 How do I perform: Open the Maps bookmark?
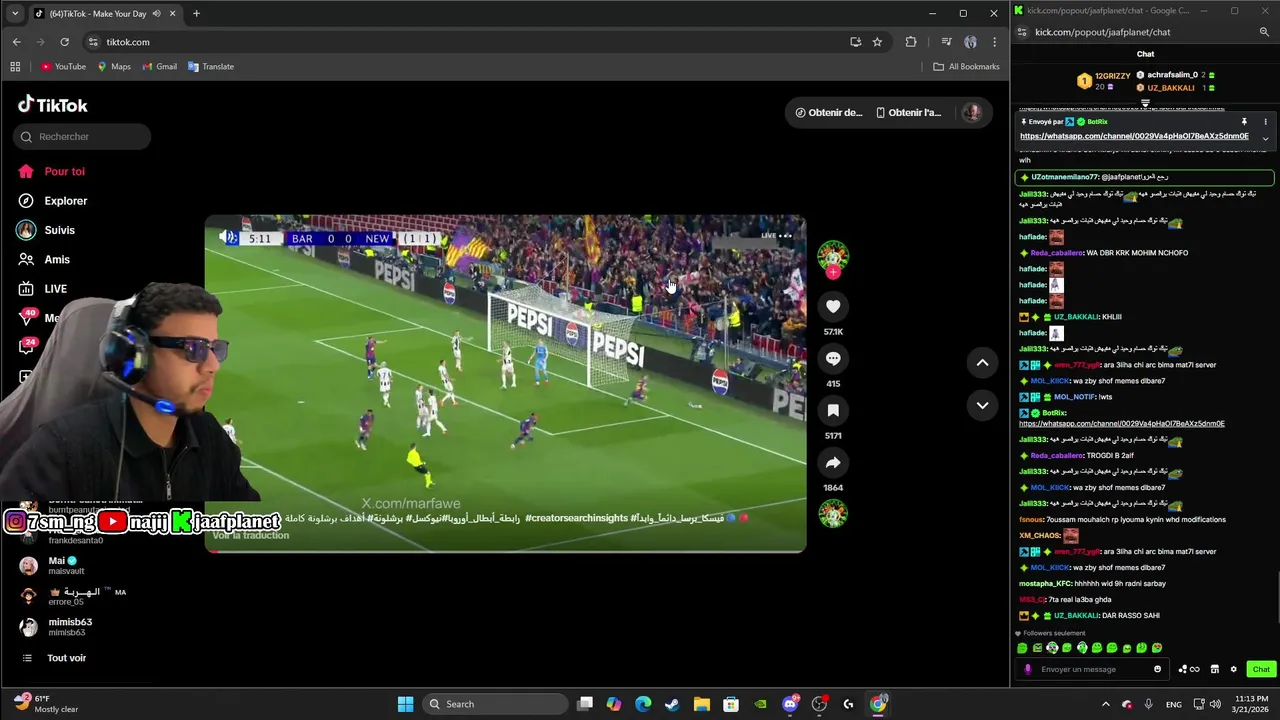[114, 67]
